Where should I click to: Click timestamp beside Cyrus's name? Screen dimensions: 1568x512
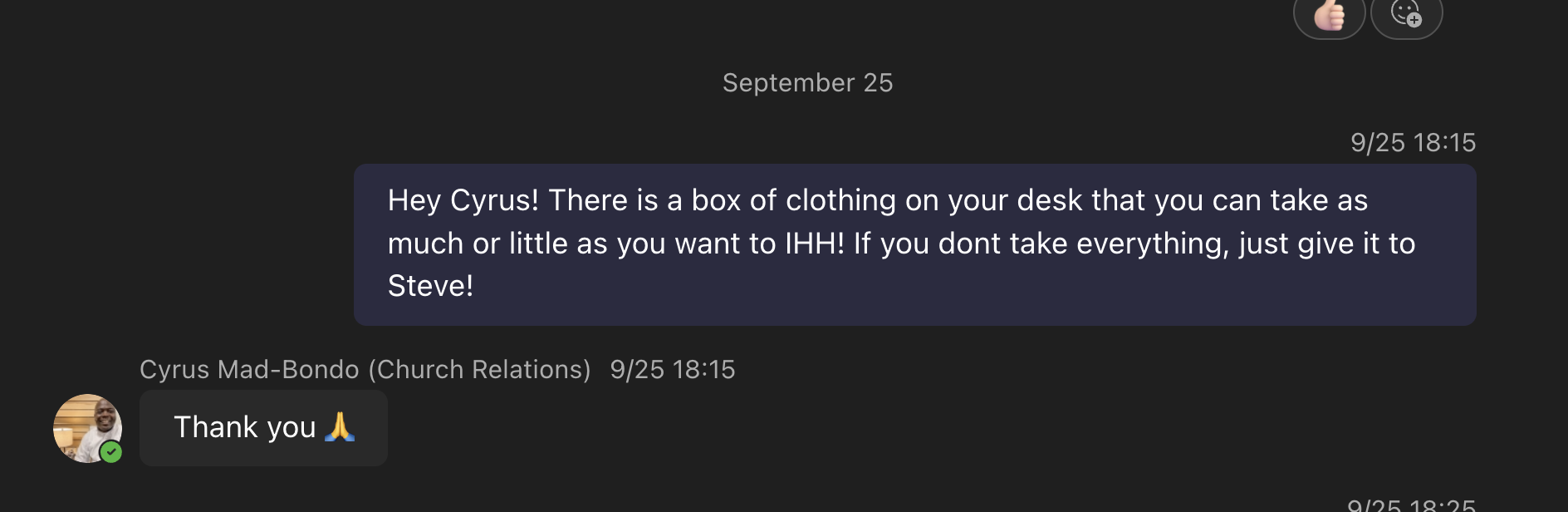pos(673,370)
